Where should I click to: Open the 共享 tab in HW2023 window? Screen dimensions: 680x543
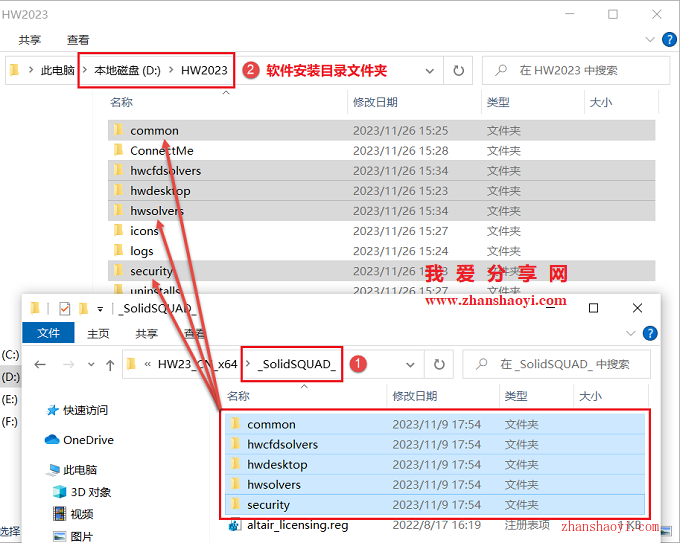[29, 40]
